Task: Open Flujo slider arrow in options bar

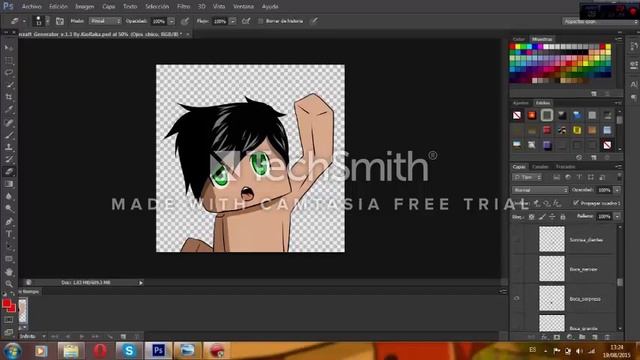Action: (233, 21)
